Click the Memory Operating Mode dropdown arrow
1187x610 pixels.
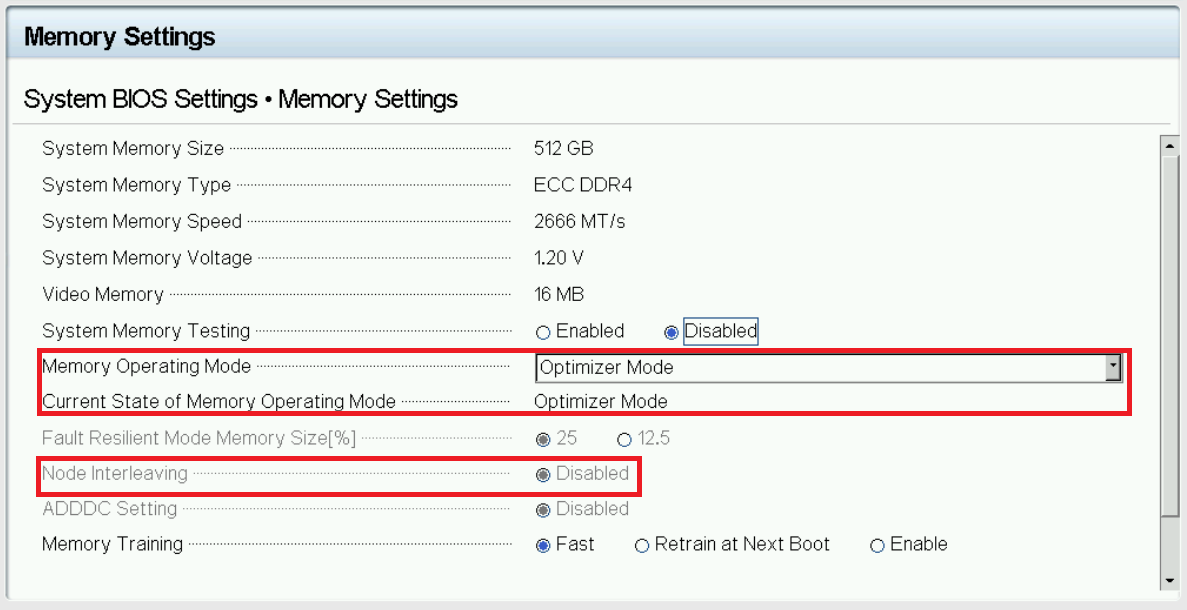click(1114, 367)
